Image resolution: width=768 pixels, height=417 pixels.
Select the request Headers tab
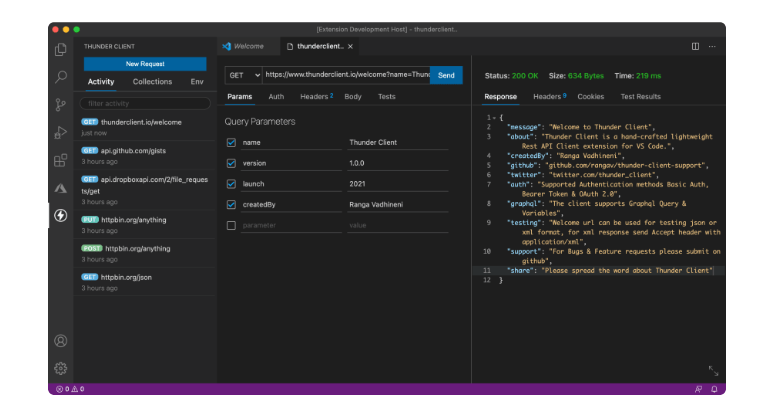316,97
